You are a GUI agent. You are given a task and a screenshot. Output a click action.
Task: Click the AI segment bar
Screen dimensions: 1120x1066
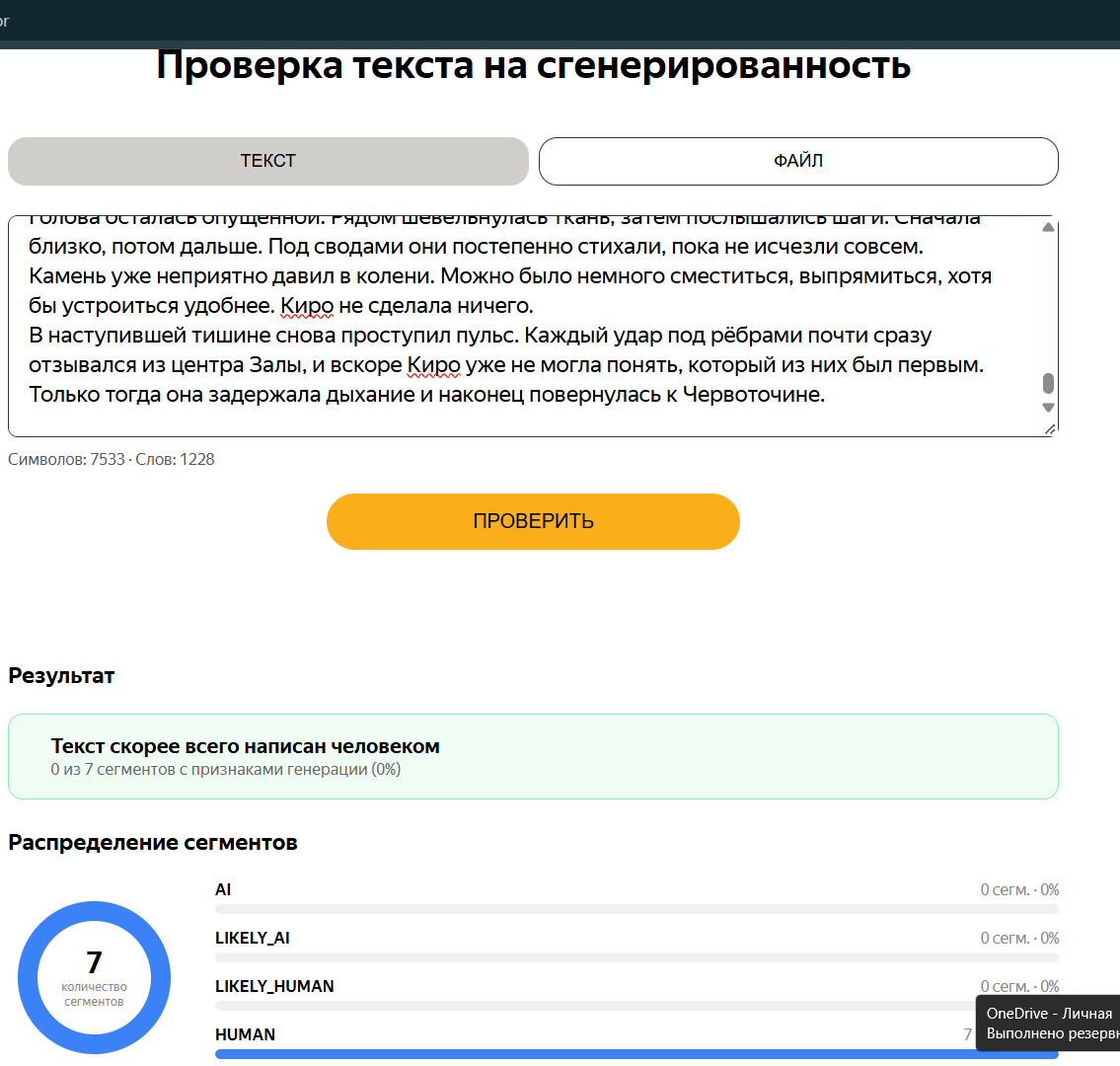(636, 909)
